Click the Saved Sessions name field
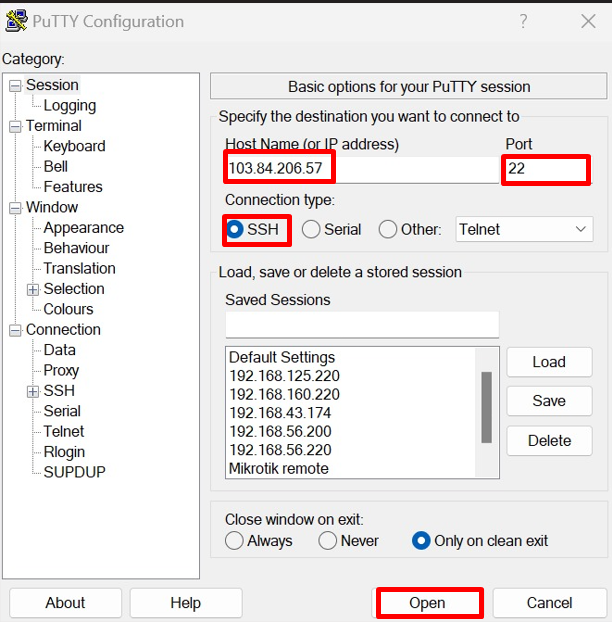 [362, 324]
